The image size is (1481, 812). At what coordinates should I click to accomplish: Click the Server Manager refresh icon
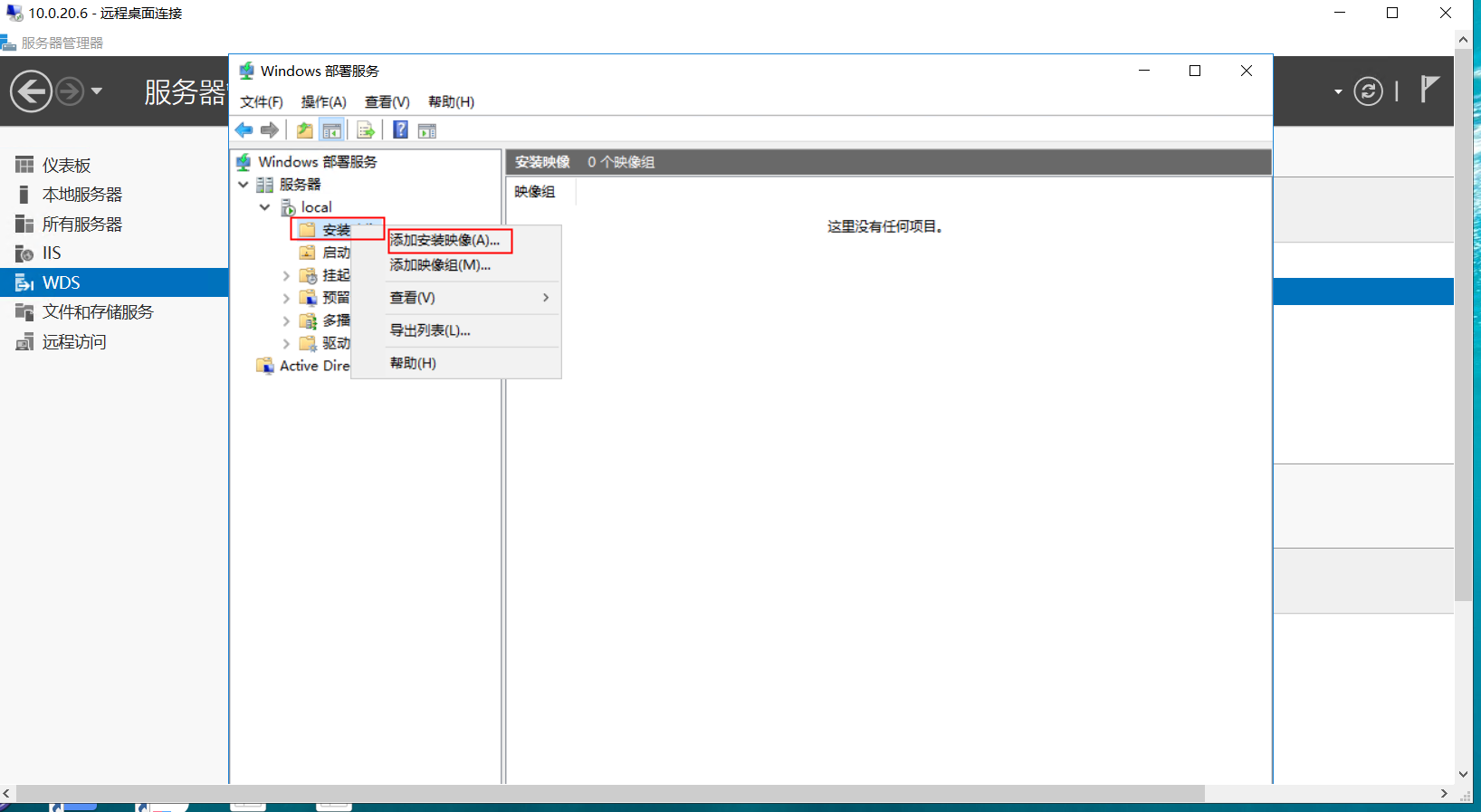click(1368, 91)
